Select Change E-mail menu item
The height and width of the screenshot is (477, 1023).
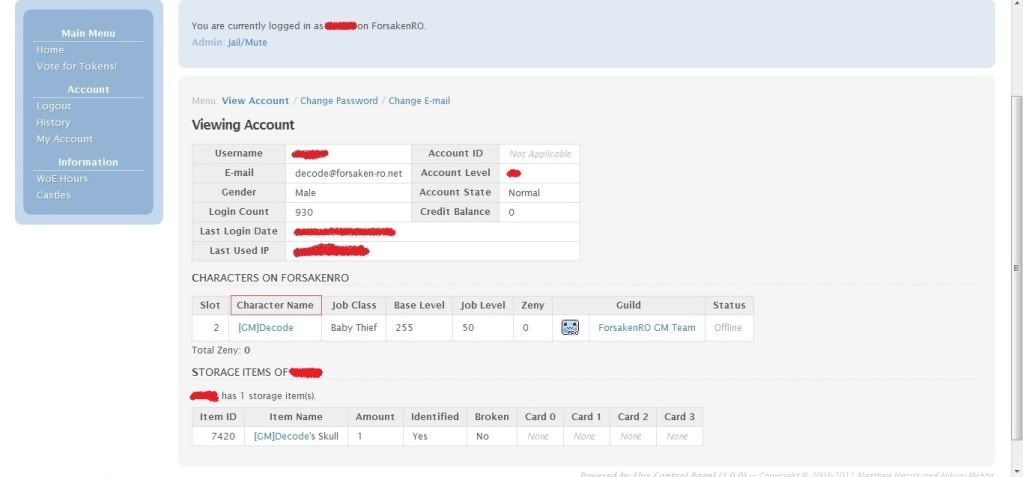coord(419,100)
